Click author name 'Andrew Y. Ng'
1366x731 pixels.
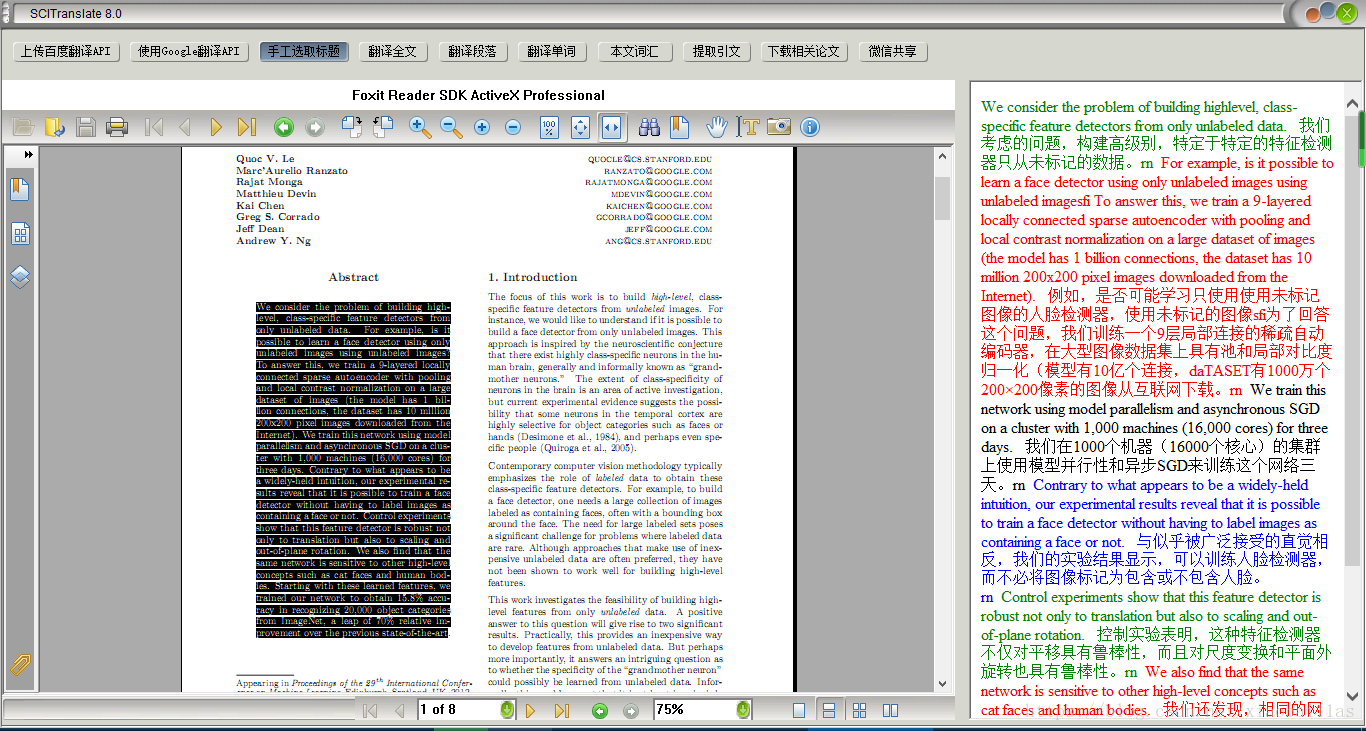coord(273,241)
